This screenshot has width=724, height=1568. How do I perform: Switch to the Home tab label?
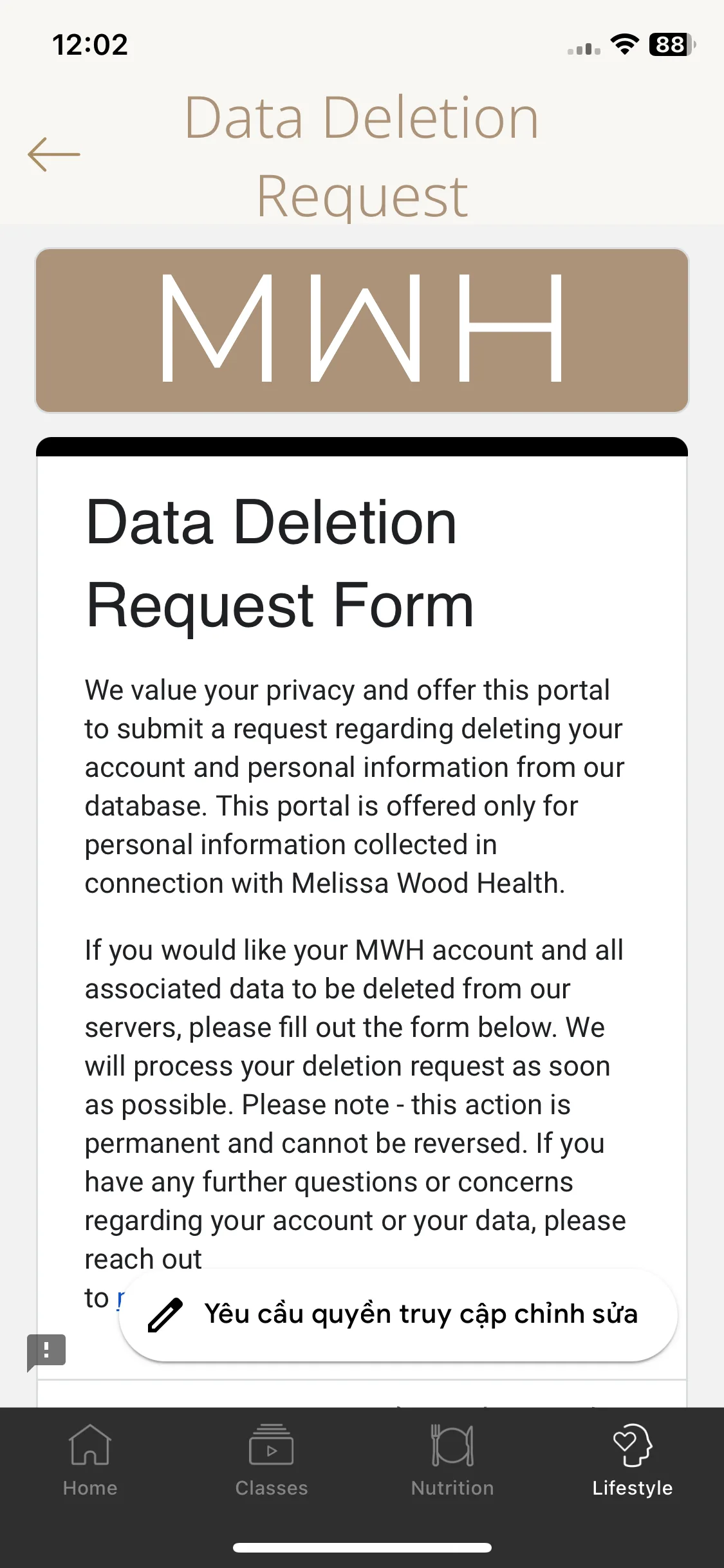pyautogui.click(x=90, y=1488)
